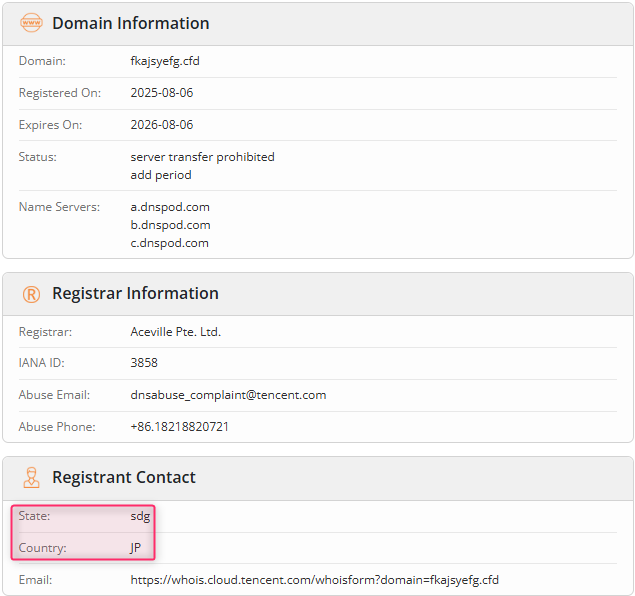Image resolution: width=635 pixels, height=596 pixels.
Task: Select the Registrar Information heading
Action: tap(135, 293)
